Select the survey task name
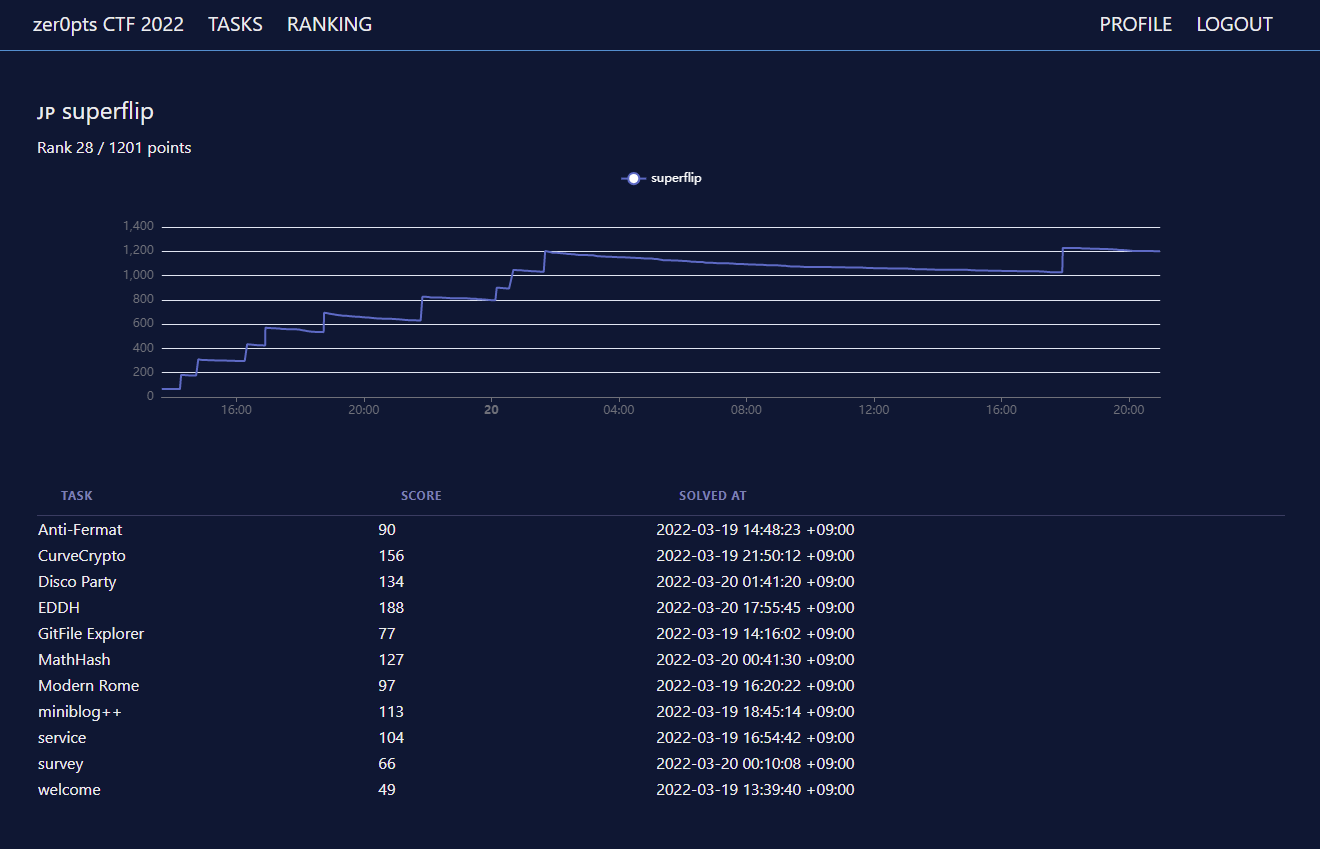Screen dimensions: 1320x849 click(61, 764)
